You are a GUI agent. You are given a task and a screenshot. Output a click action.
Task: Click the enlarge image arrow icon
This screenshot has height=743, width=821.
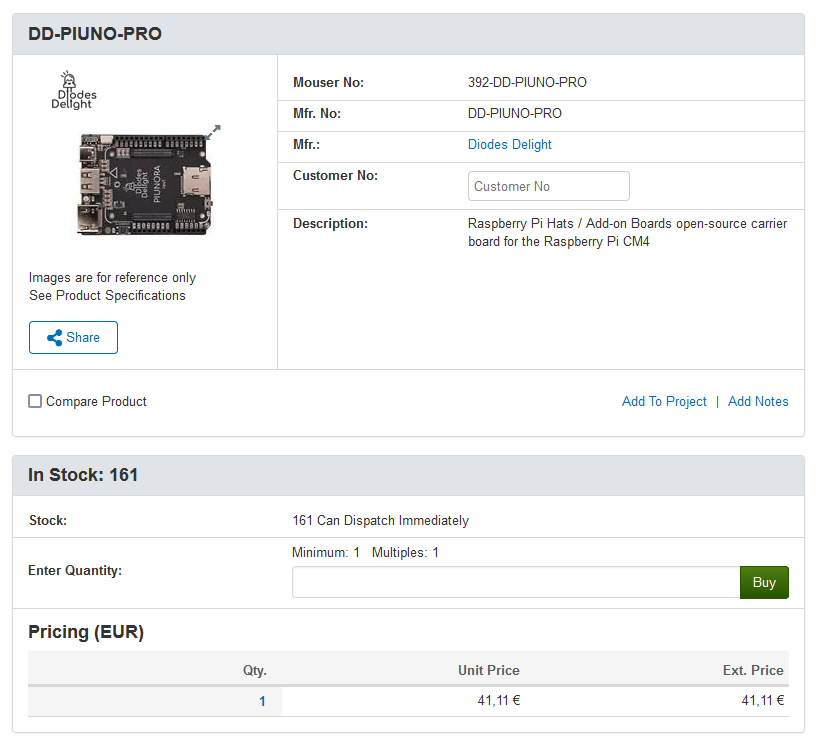coord(213,132)
